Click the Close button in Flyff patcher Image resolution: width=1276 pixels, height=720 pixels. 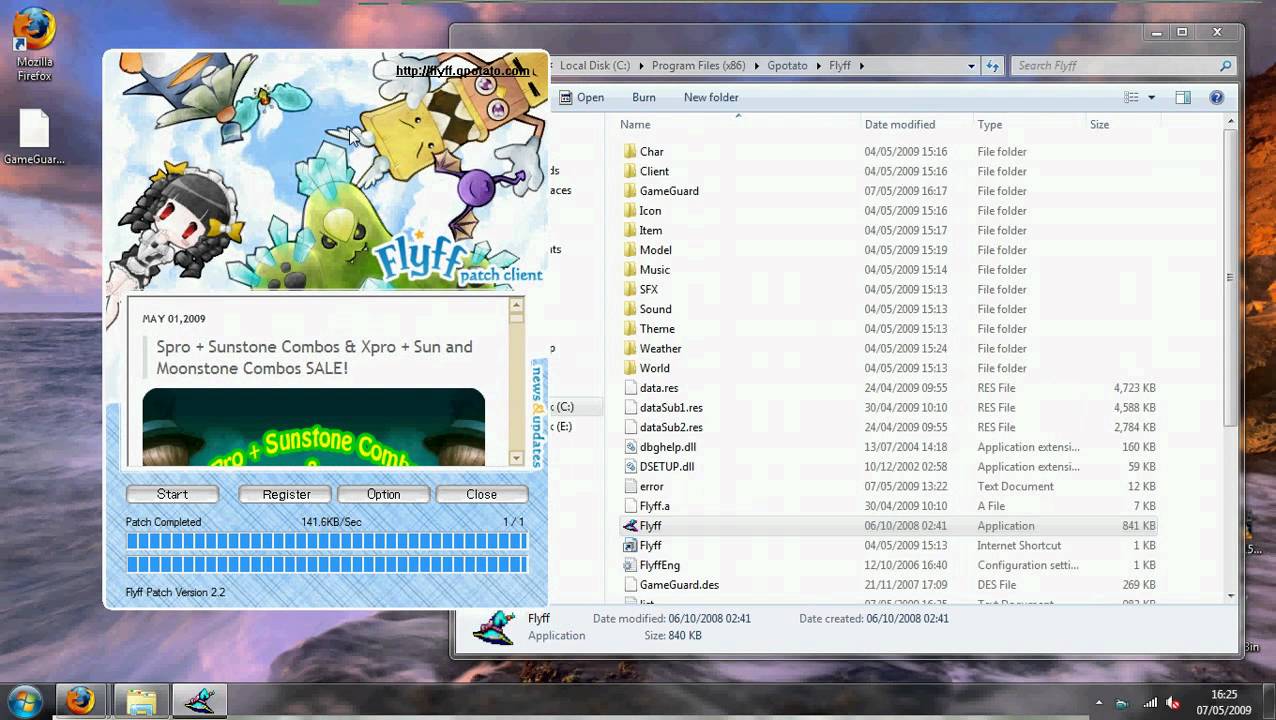(481, 494)
